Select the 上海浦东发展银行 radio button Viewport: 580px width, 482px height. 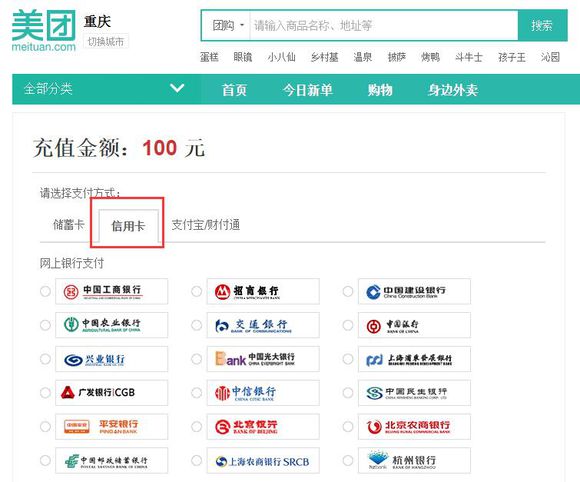pos(348,359)
